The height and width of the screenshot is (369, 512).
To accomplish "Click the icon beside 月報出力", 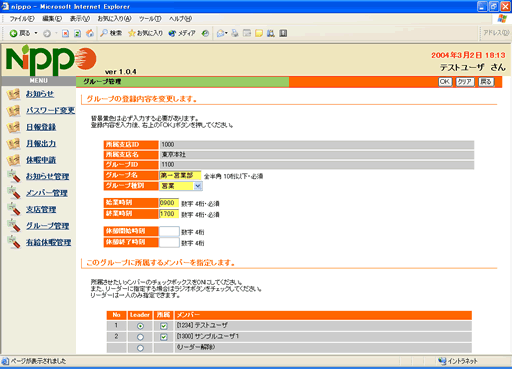I will tap(13, 144).
